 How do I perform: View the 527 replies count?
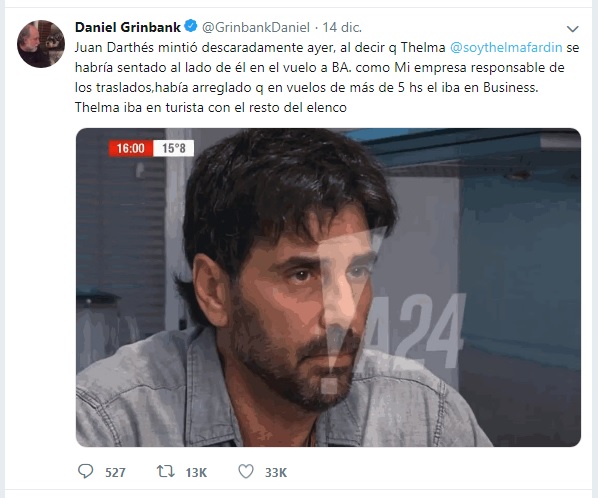pyautogui.click(x=115, y=473)
